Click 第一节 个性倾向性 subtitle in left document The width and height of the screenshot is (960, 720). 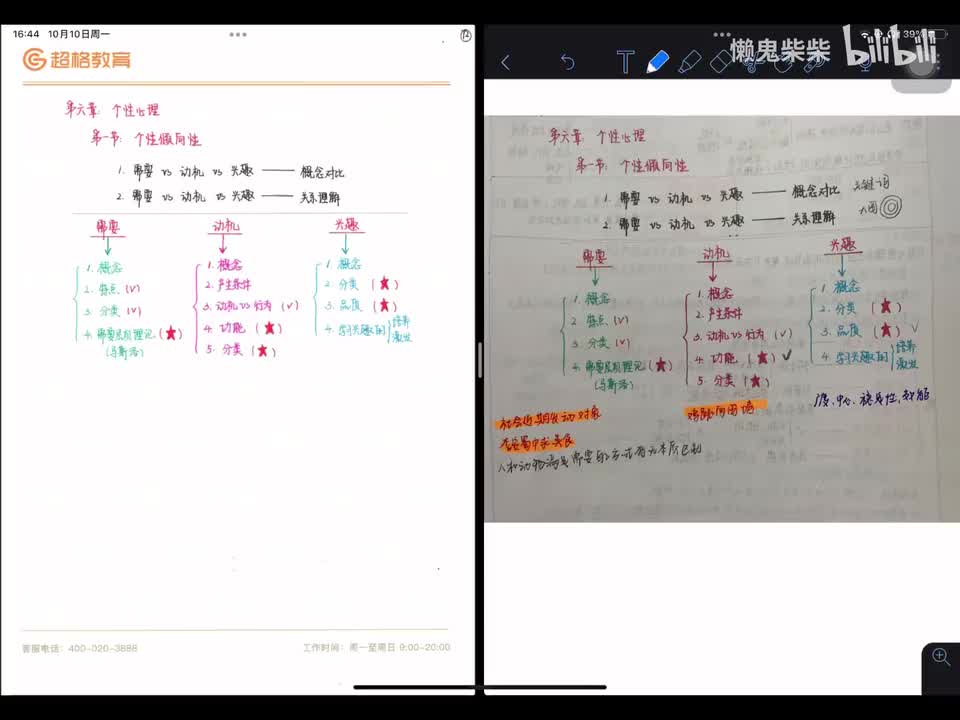(x=146, y=138)
